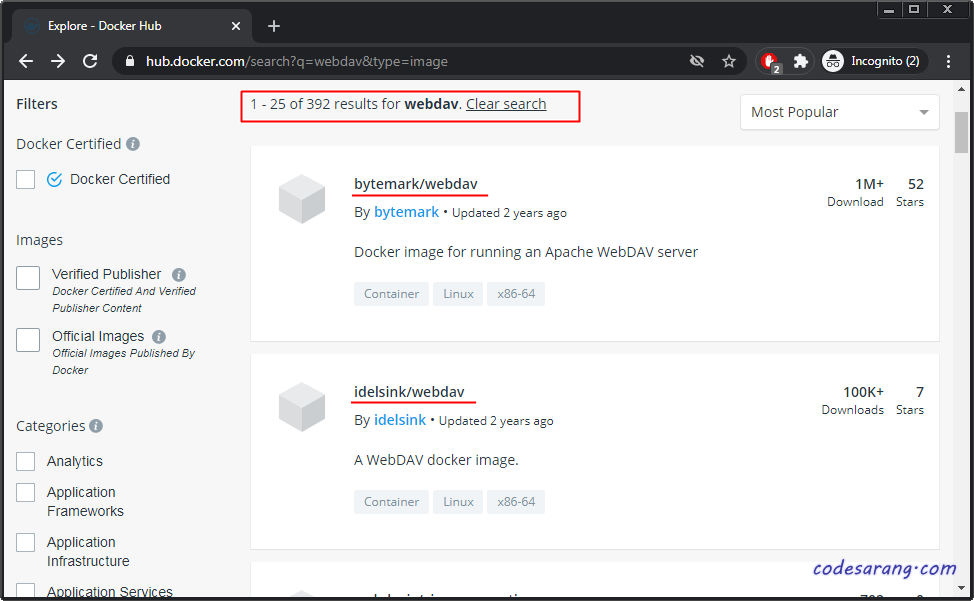
Task: Show Categories info icon
Action: pos(96,426)
